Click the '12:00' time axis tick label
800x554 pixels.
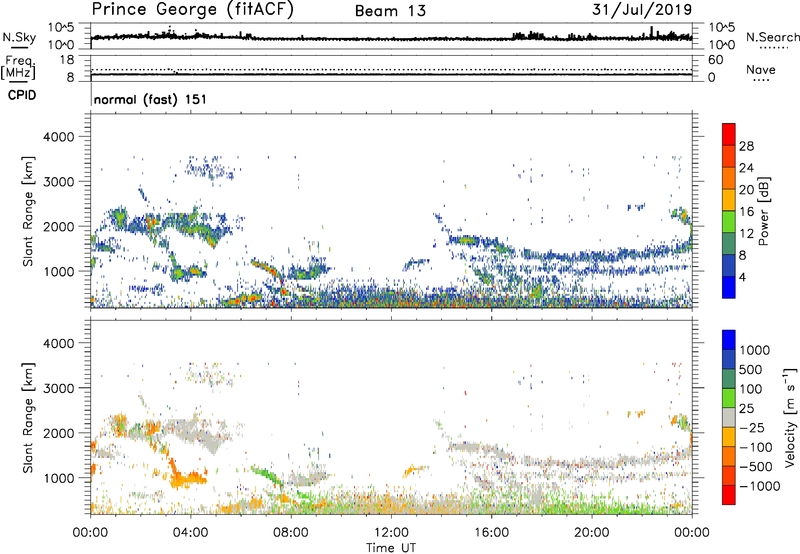coord(391,533)
